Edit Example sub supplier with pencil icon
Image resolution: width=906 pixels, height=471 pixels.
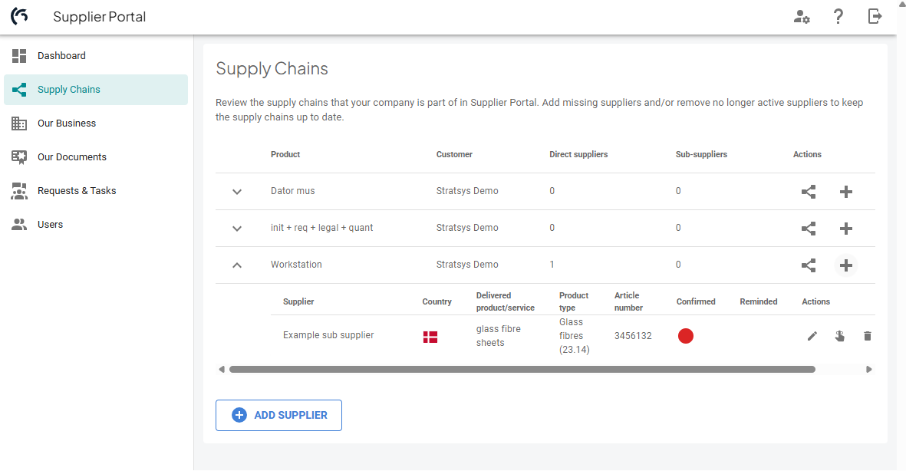pos(812,336)
